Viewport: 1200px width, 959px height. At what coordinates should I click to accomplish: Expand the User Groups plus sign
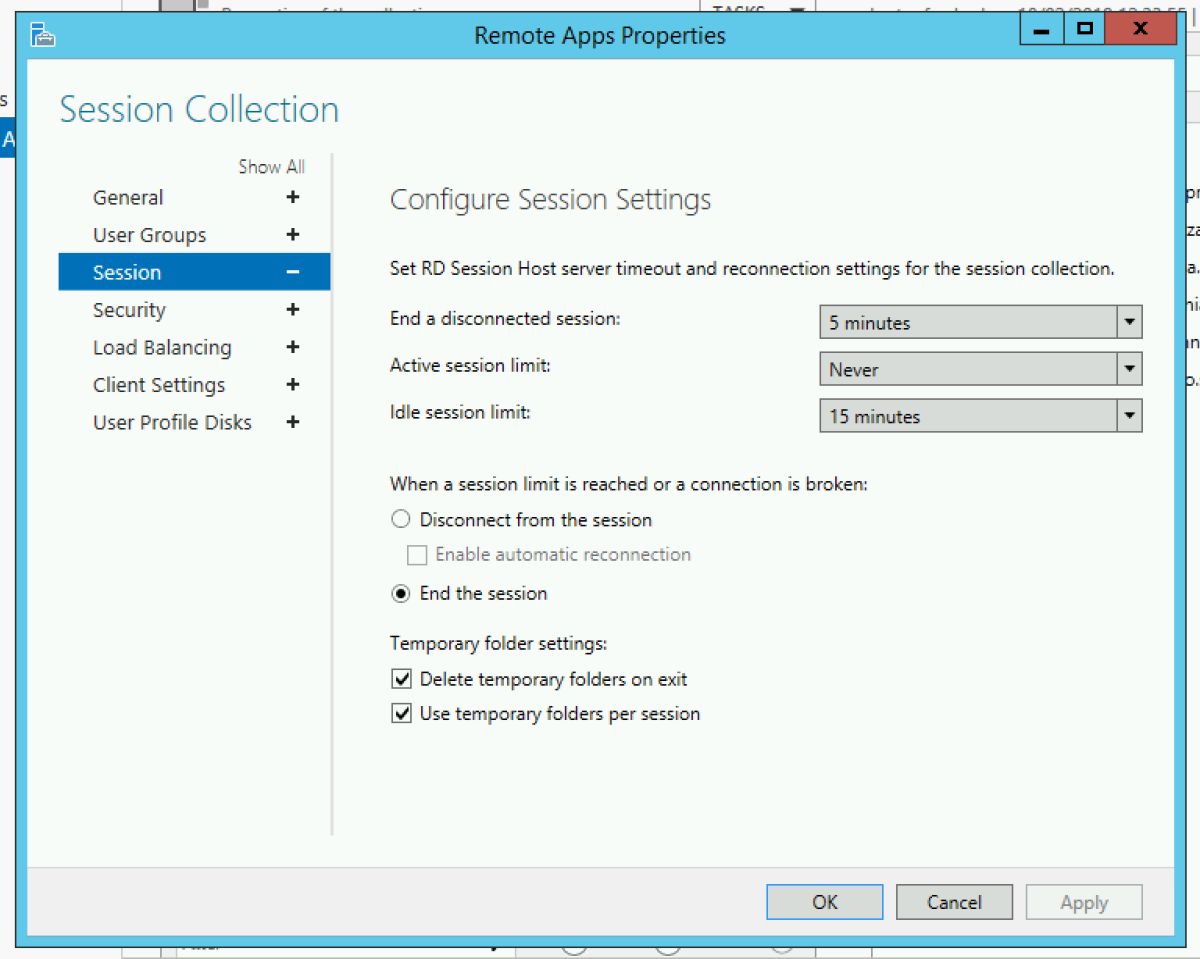point(293,235)
